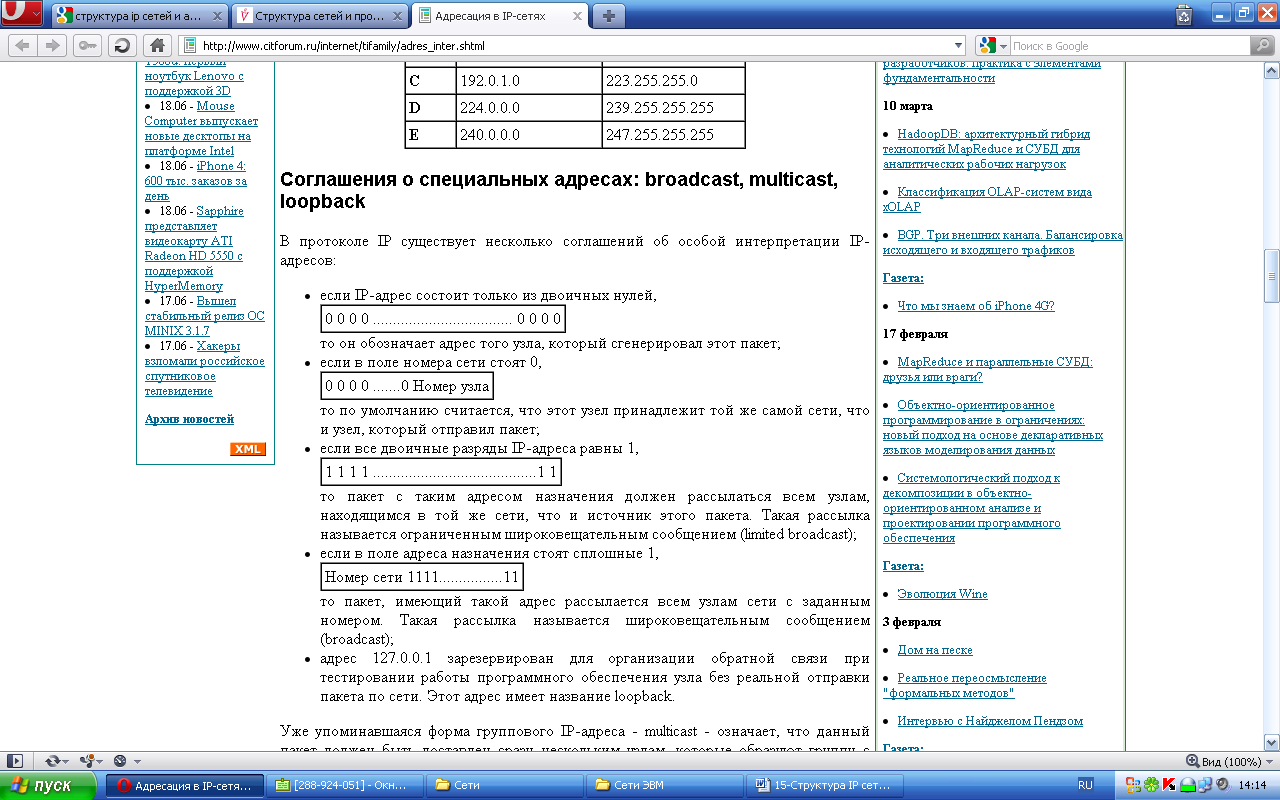1280x800 pixels.
Task: Open the address bar history dropdown
Action: [x=958, y=46]
